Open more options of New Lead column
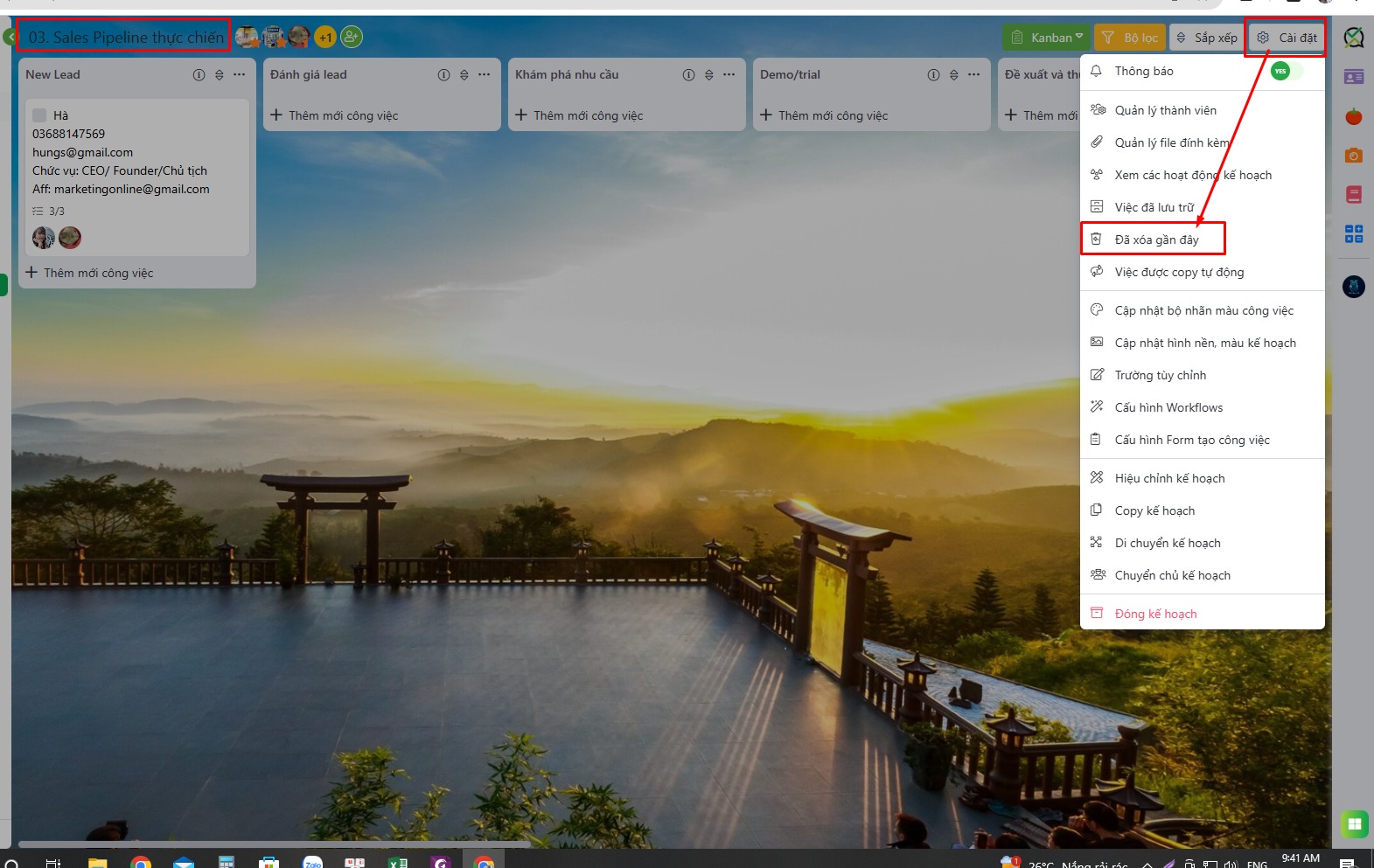The height and width of the screenshot is (868, 1374). pos(240,74)
